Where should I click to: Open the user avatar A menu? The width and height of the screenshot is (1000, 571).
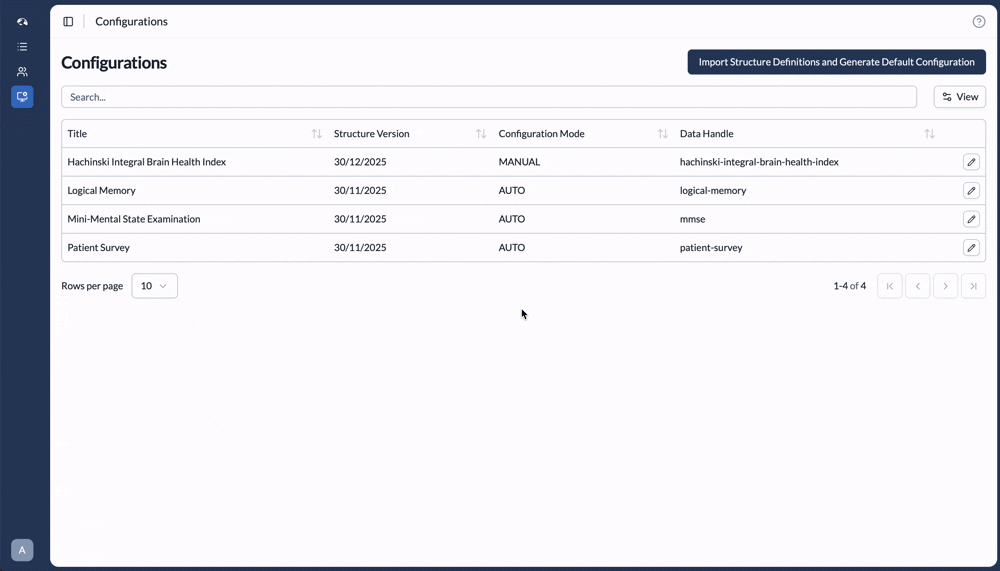[x=22, y=550]
